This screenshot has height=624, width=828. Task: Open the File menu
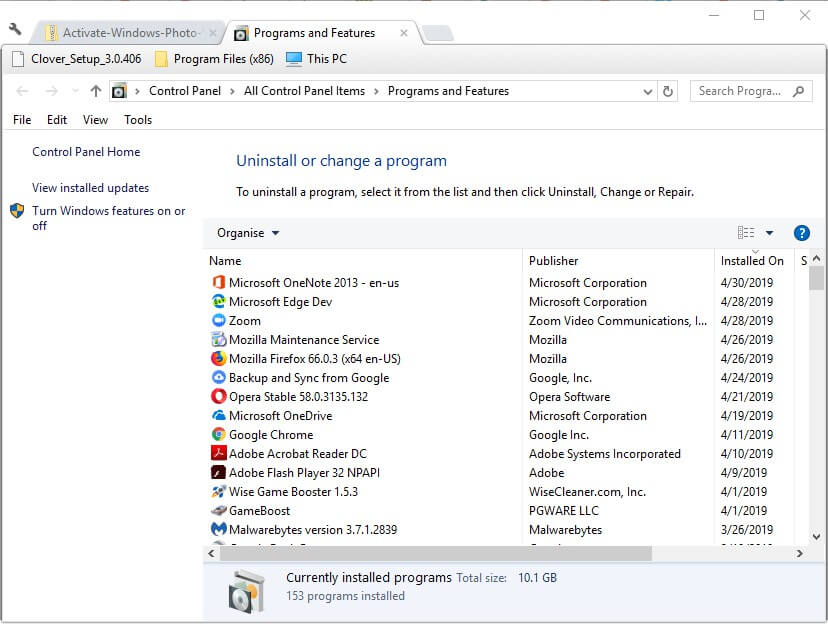pos(22,120)
